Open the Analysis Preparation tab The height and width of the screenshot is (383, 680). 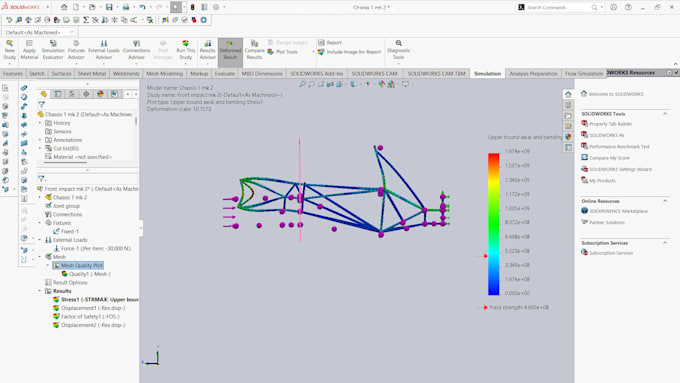[533, 74]
